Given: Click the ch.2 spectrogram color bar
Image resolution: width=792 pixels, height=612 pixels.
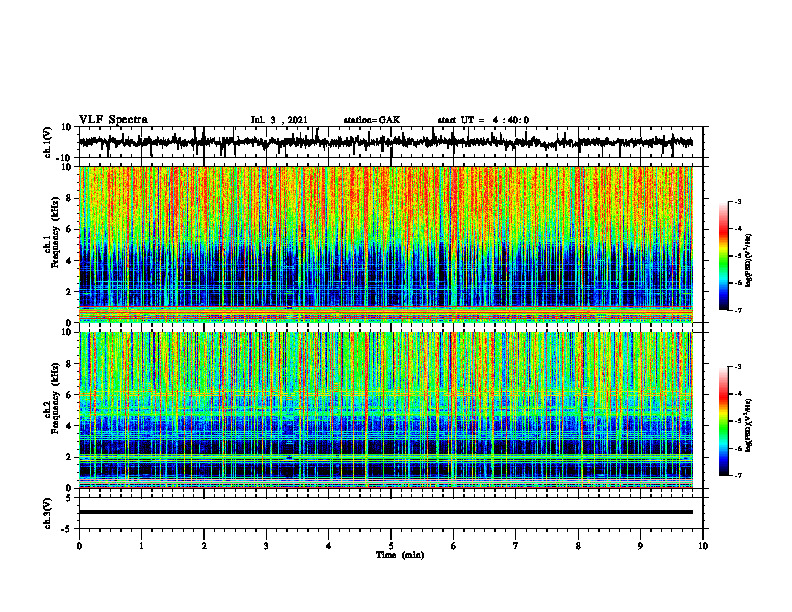Looking at the screenshot, I should pos(723,421).
